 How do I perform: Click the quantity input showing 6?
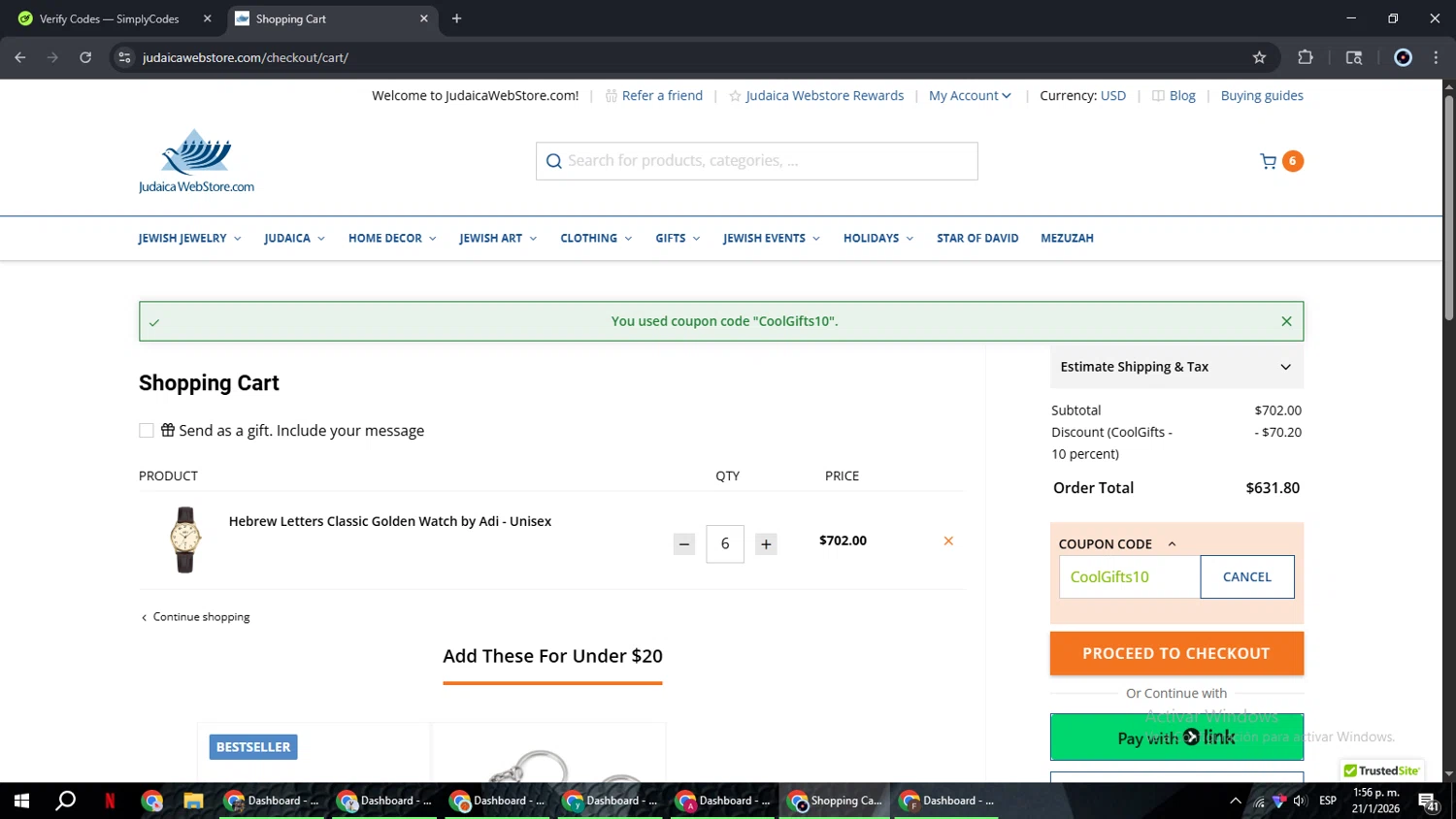point(725,544)
